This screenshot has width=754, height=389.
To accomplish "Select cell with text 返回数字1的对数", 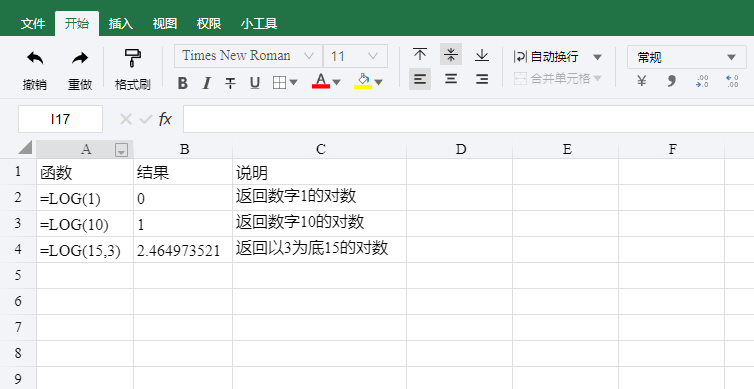I will tap(320, 198).
